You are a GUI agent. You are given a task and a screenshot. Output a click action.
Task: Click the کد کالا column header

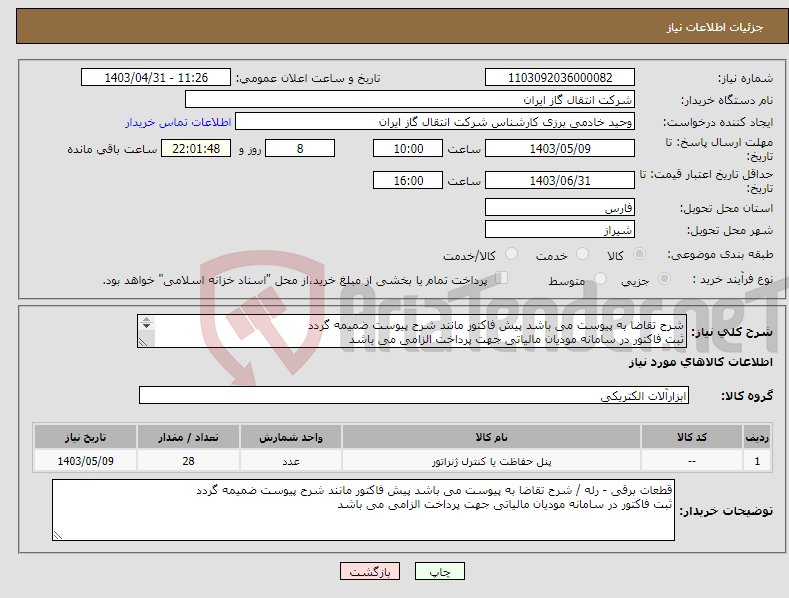tap(692, 437)
